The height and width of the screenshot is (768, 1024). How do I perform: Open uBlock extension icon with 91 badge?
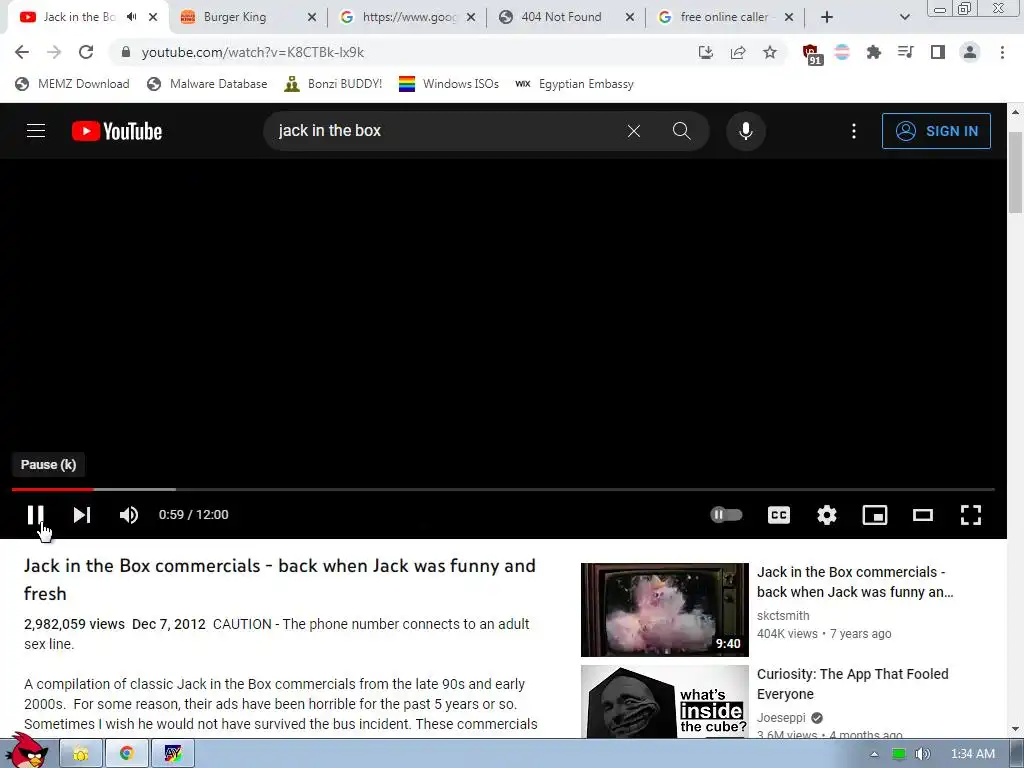[x=812, y=54]
